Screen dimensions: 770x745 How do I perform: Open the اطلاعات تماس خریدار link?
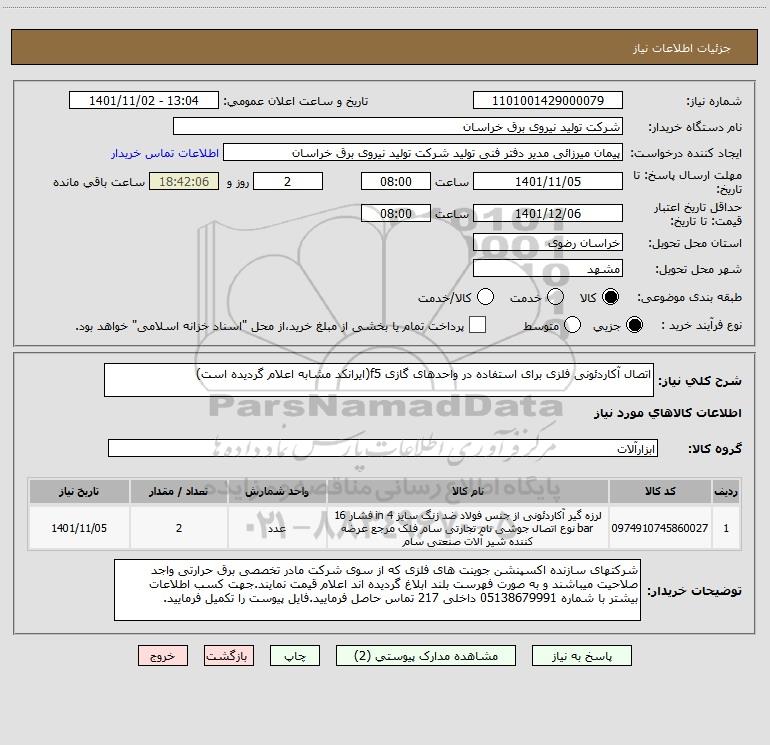pyautogui.click(x=165, y=153)
